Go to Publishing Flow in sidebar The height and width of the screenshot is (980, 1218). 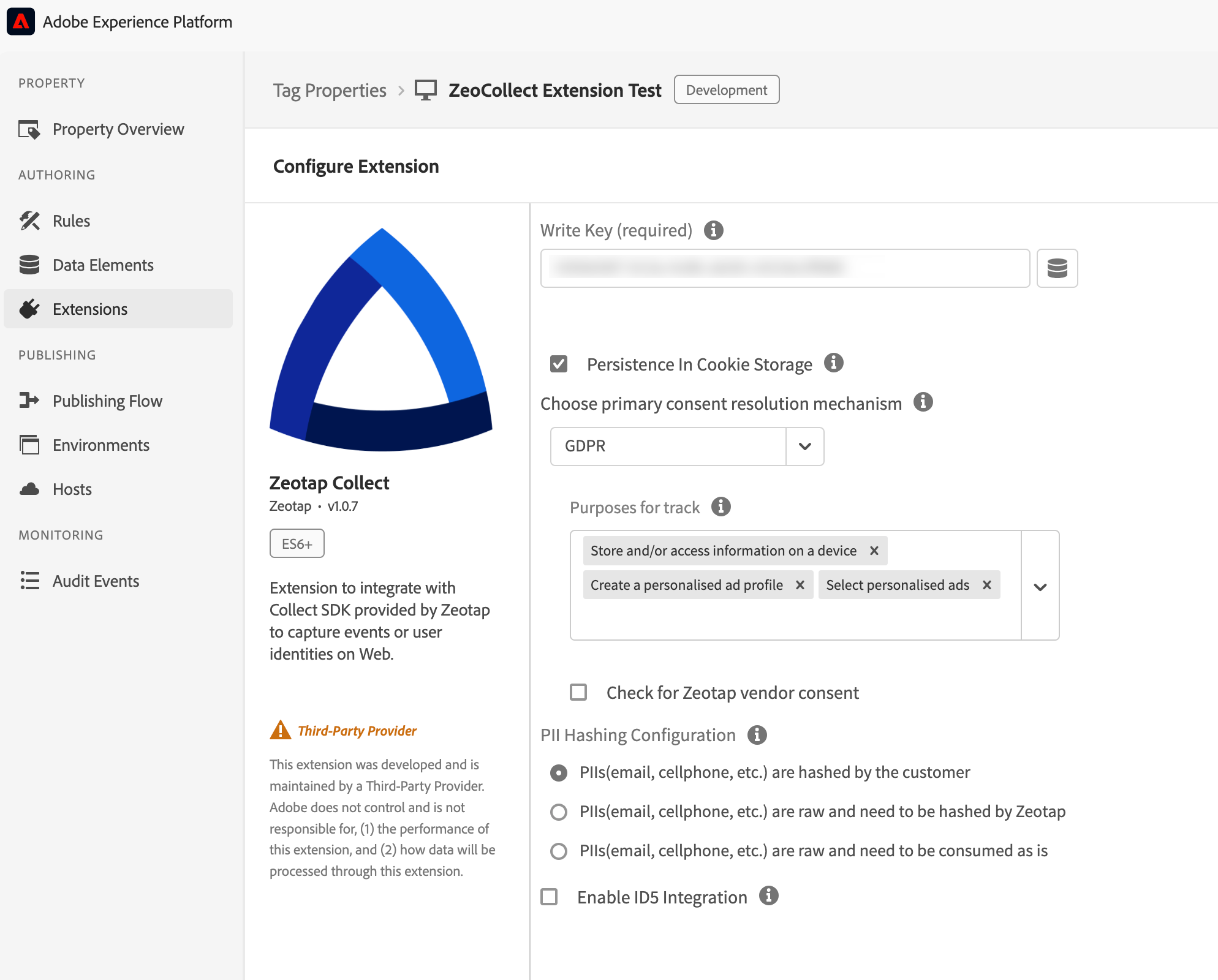point(107,401)
